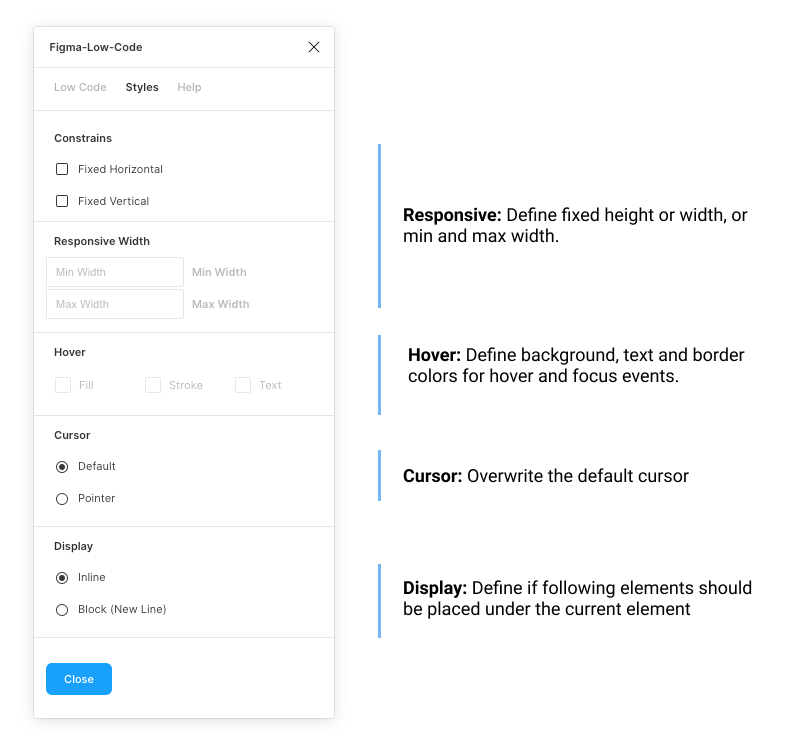Click the Cursor: Overwrite the default cursor text
Screen dimensions: 805x745
click(x=546, y=476)
